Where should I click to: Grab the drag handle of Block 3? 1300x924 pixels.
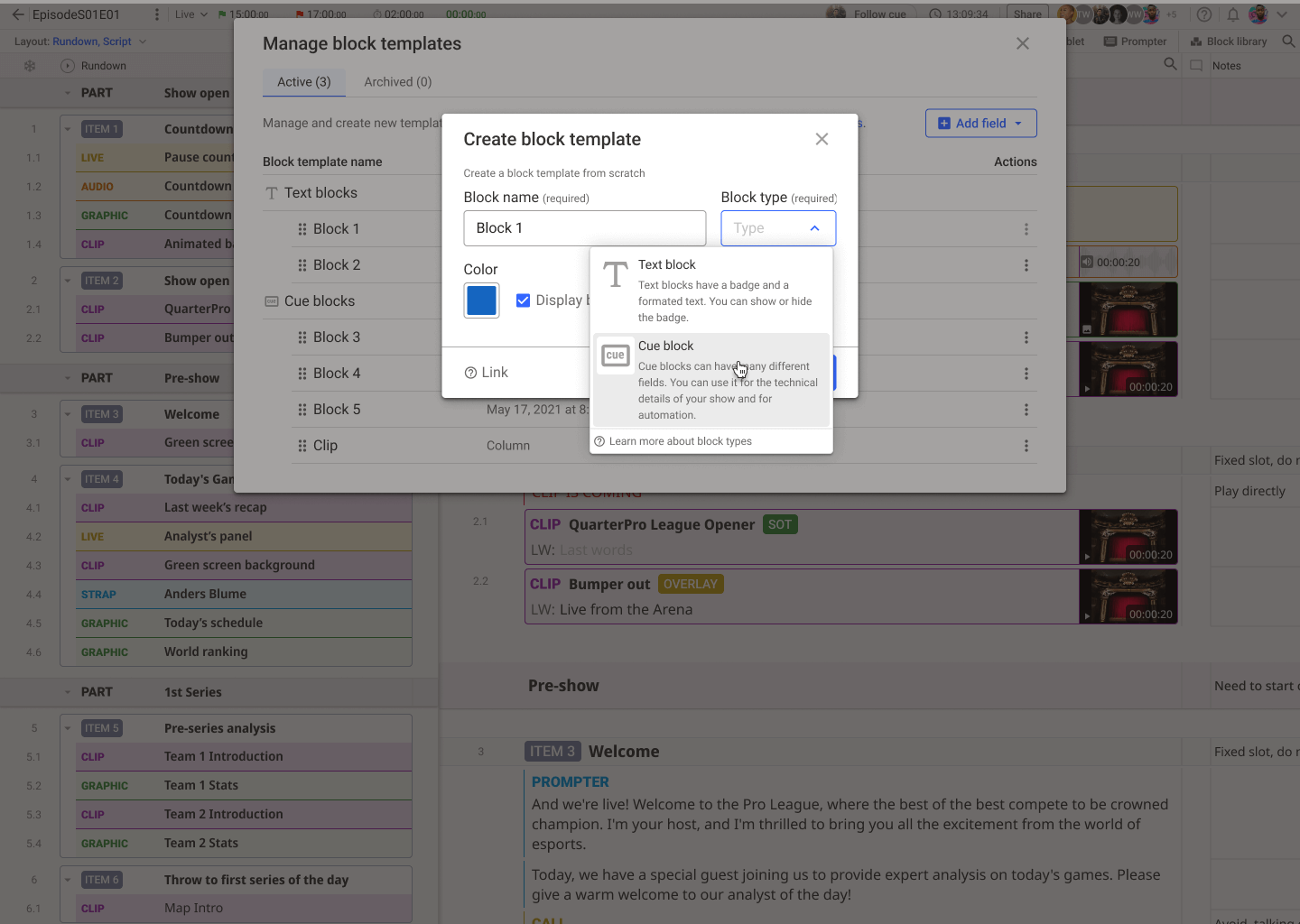pyautogui.click(x=302, y=337)
